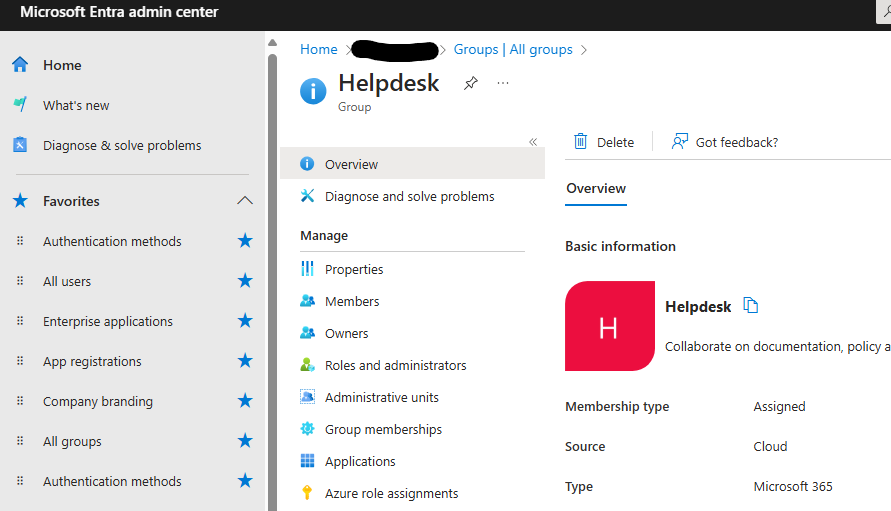Screen dimensions: 891x511
Task: Navigate to Groups | All groups breadcrumb
Action: coord(513,49)
